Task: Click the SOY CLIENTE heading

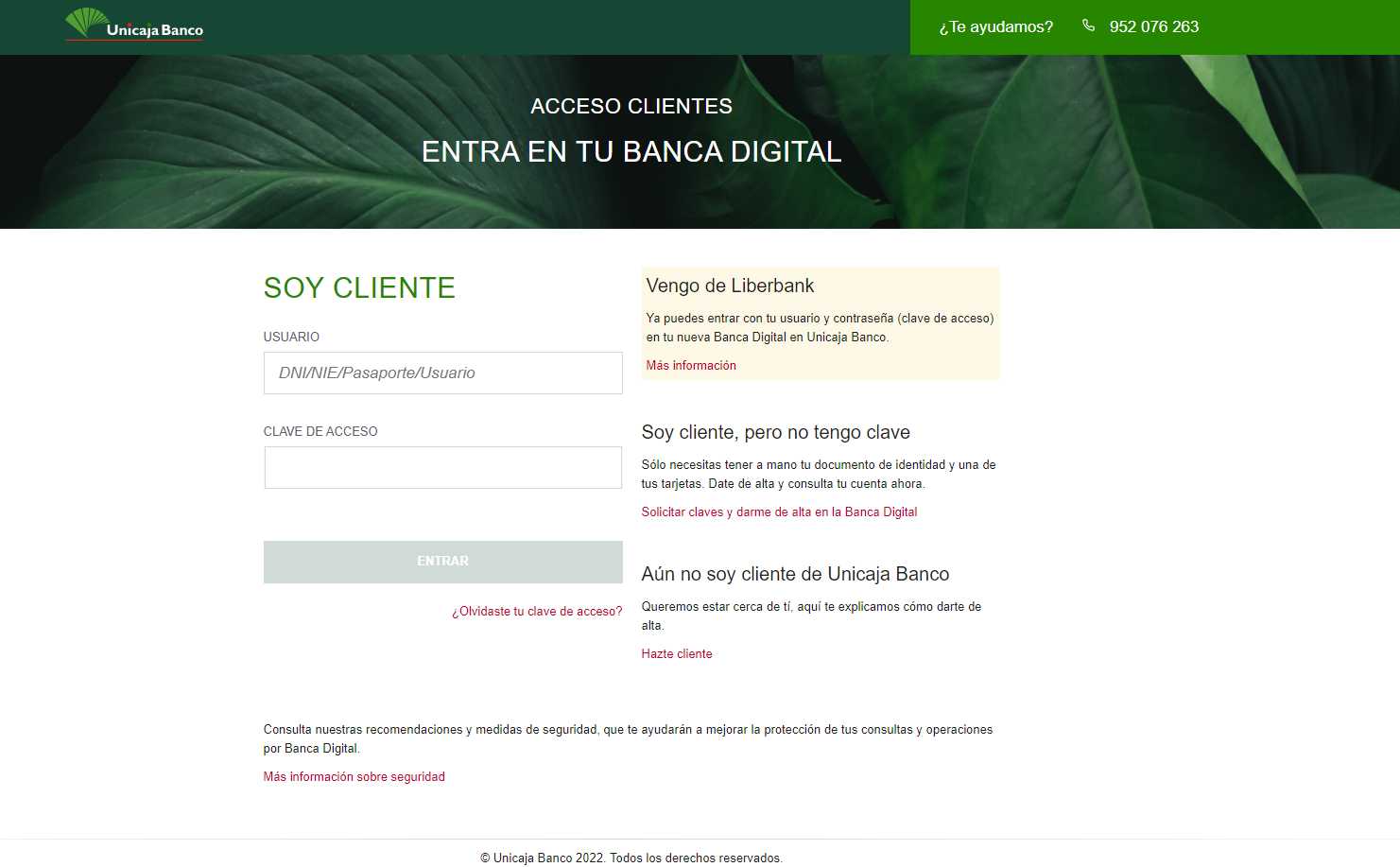Action: [359, 287]
